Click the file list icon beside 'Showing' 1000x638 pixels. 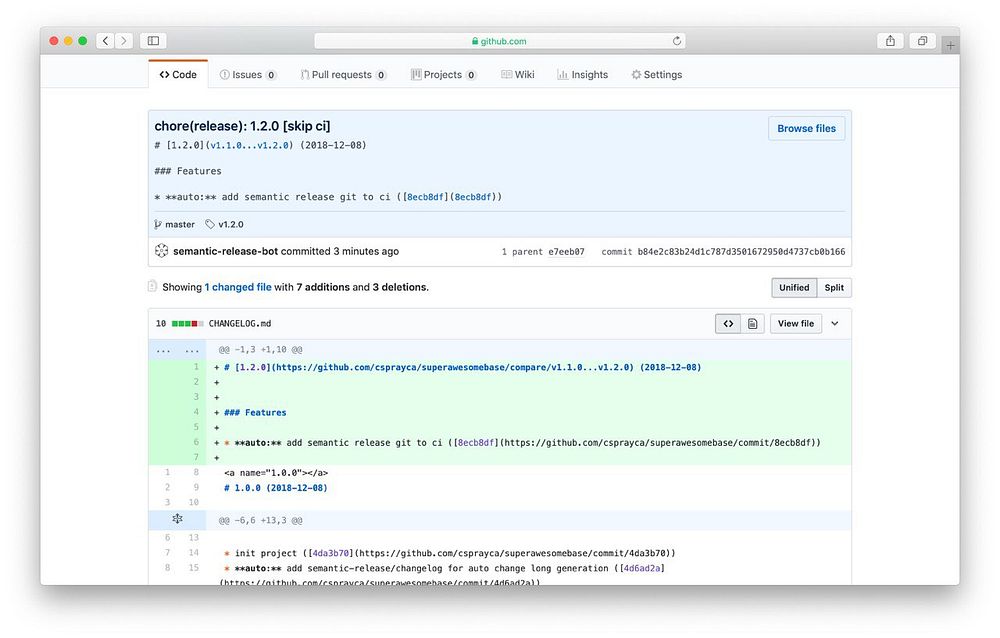point(153,287)
